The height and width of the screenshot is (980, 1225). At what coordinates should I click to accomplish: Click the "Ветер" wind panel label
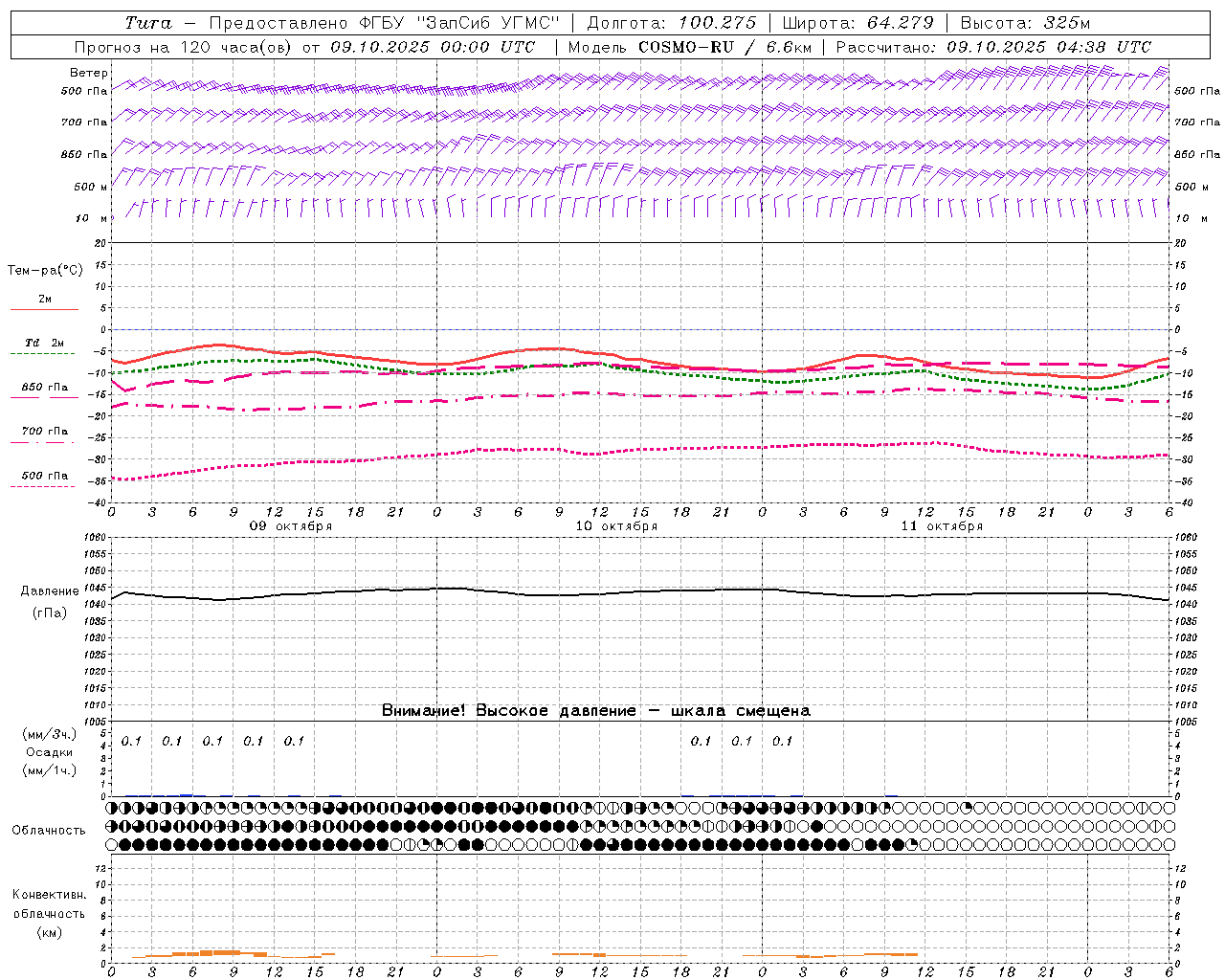click(x=89, y=73)
